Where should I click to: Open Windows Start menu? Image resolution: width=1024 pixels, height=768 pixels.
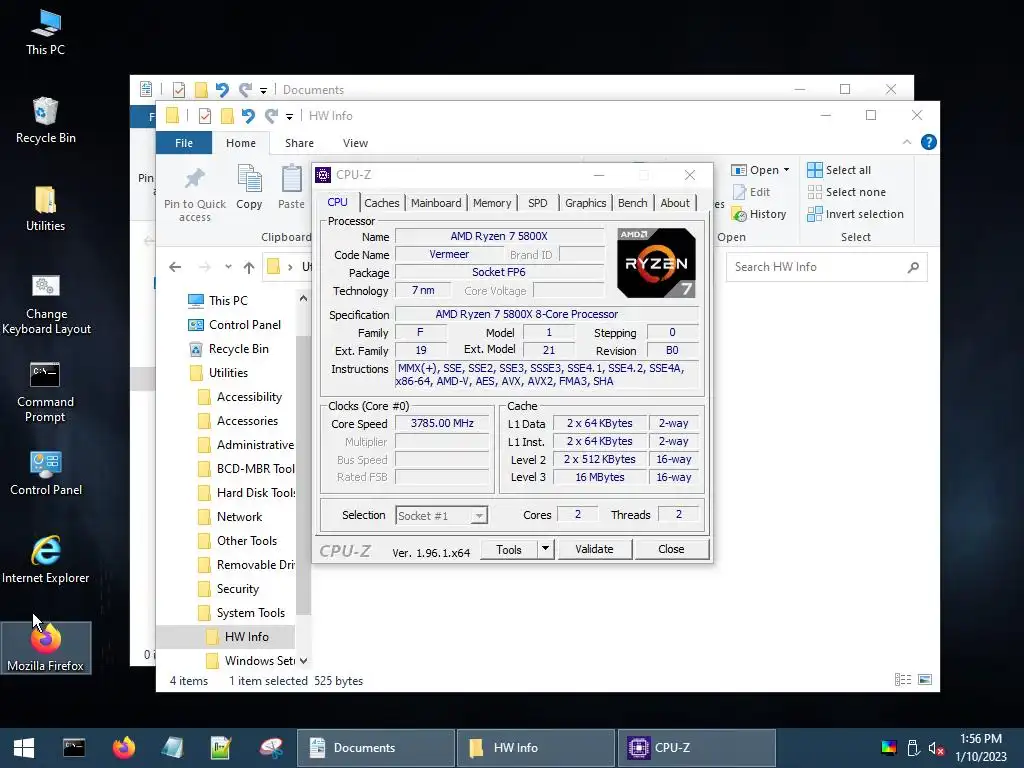24,748
